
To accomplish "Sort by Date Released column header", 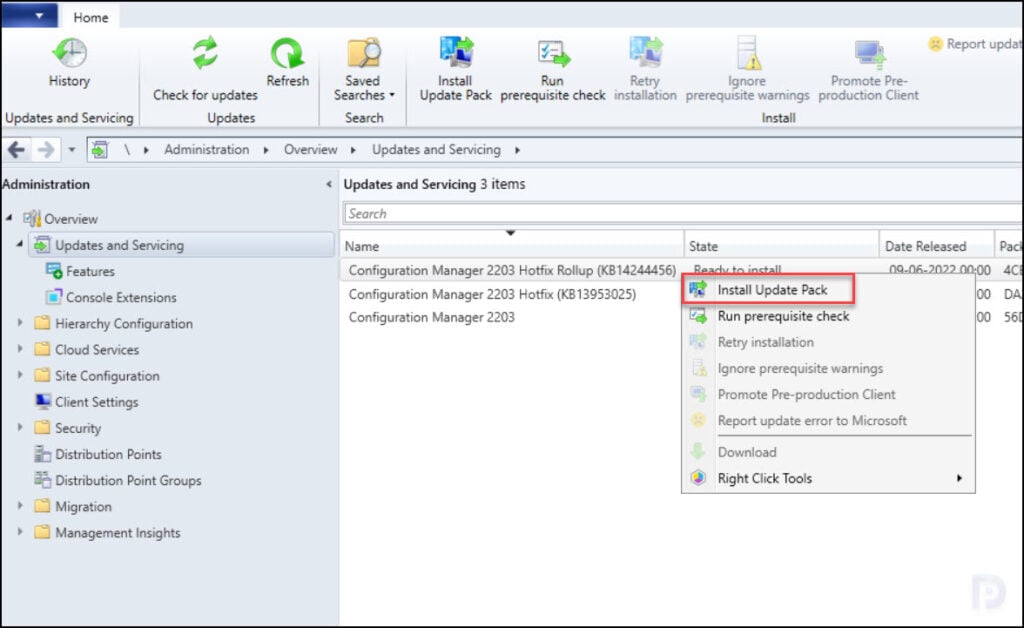I will tap(936, 246).
